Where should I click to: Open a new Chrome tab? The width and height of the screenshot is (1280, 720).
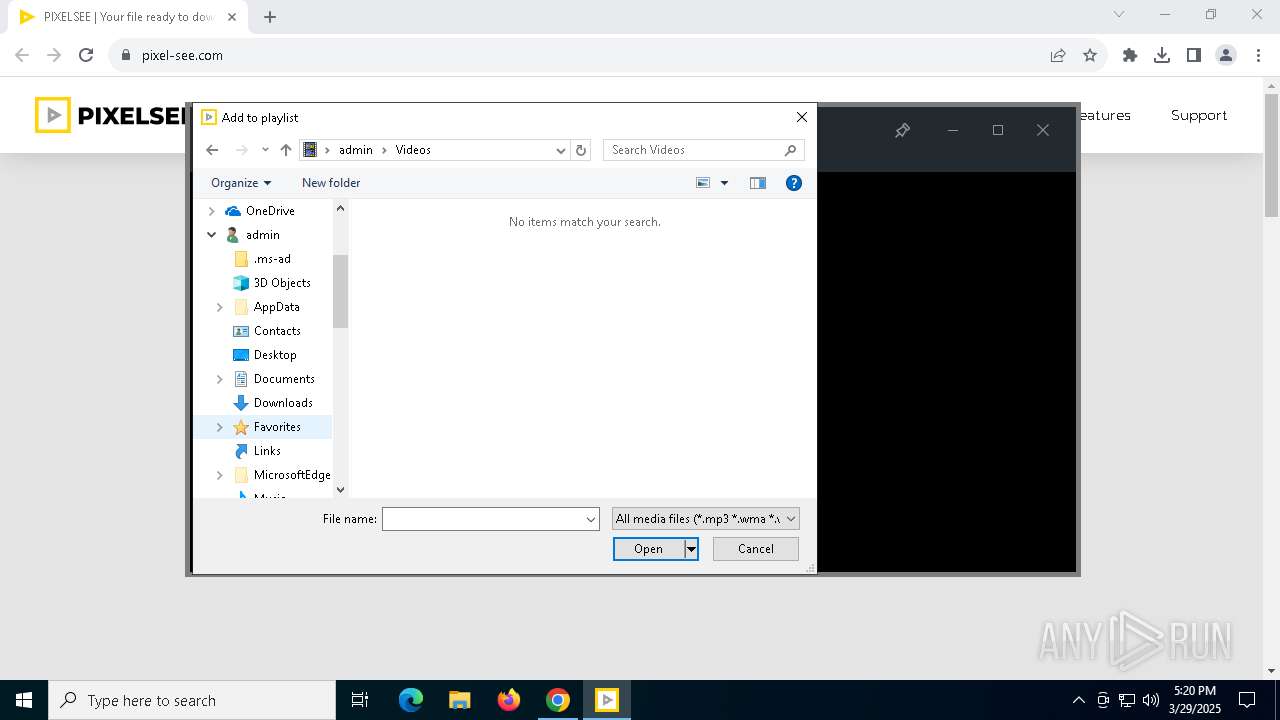270,17
